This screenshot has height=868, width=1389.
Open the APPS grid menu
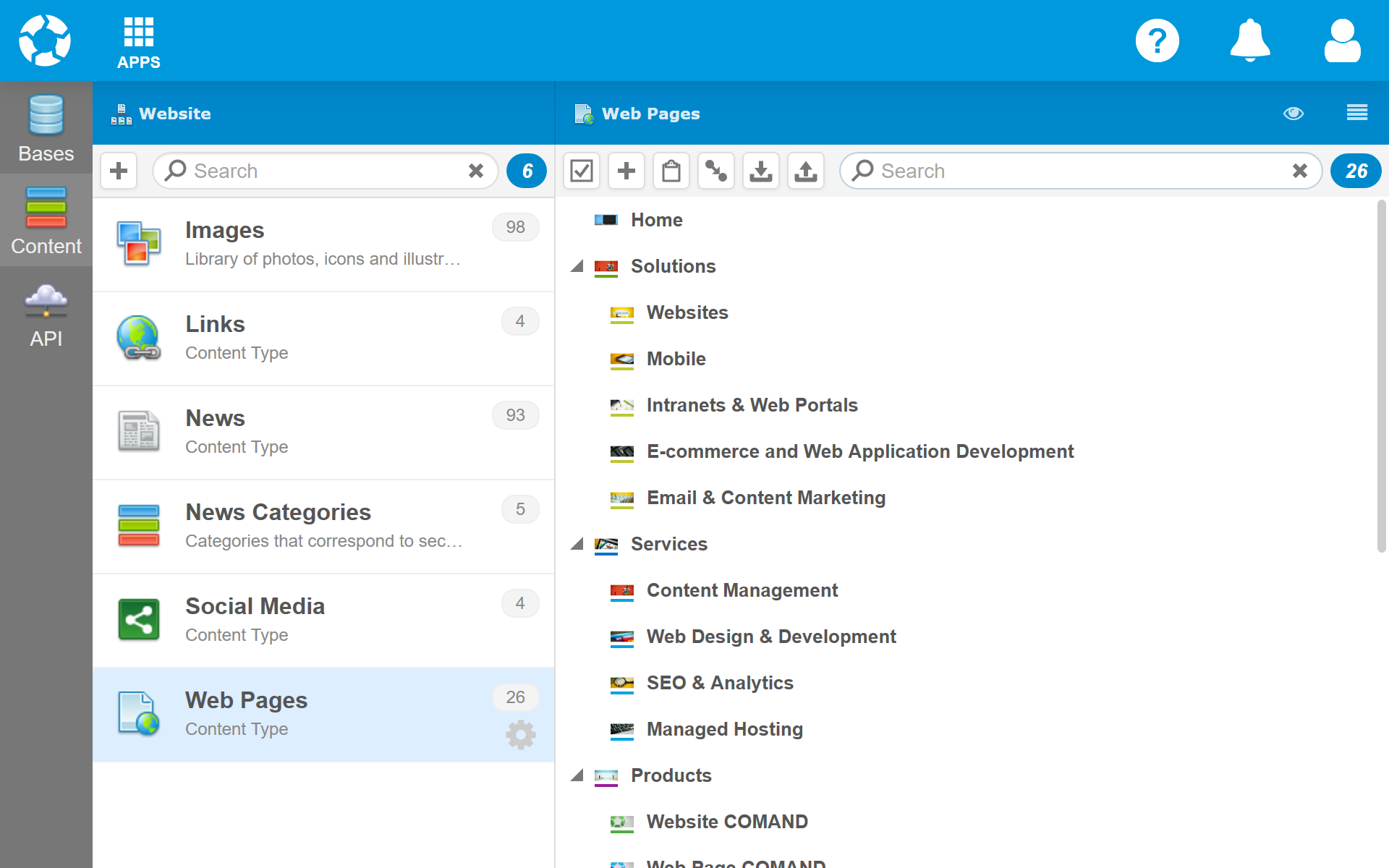tap(139, 43)
